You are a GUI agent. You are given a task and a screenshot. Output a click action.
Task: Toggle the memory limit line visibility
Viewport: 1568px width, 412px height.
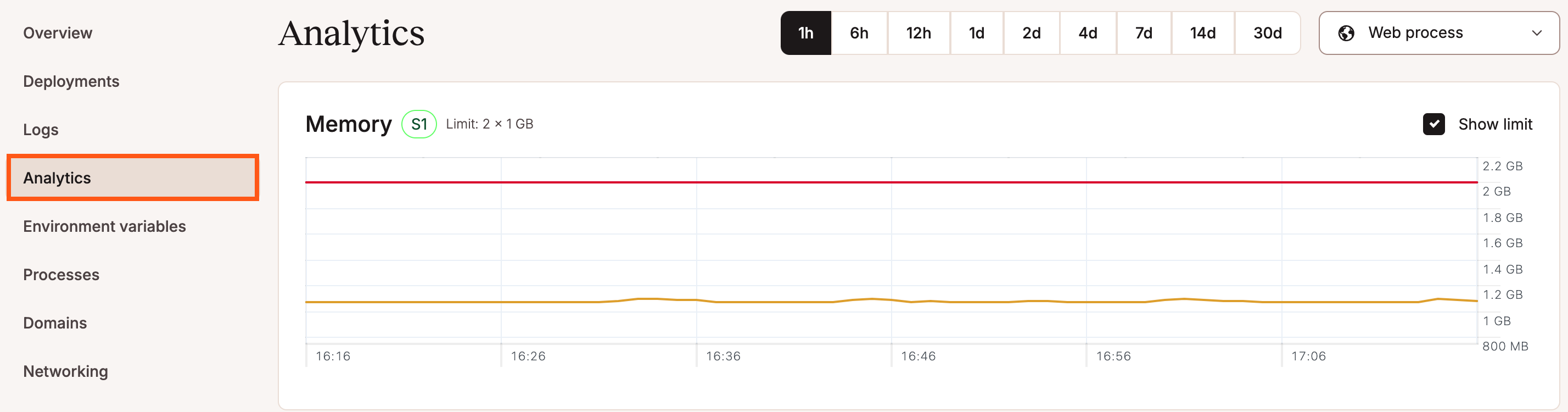(x=1435, y=124)
